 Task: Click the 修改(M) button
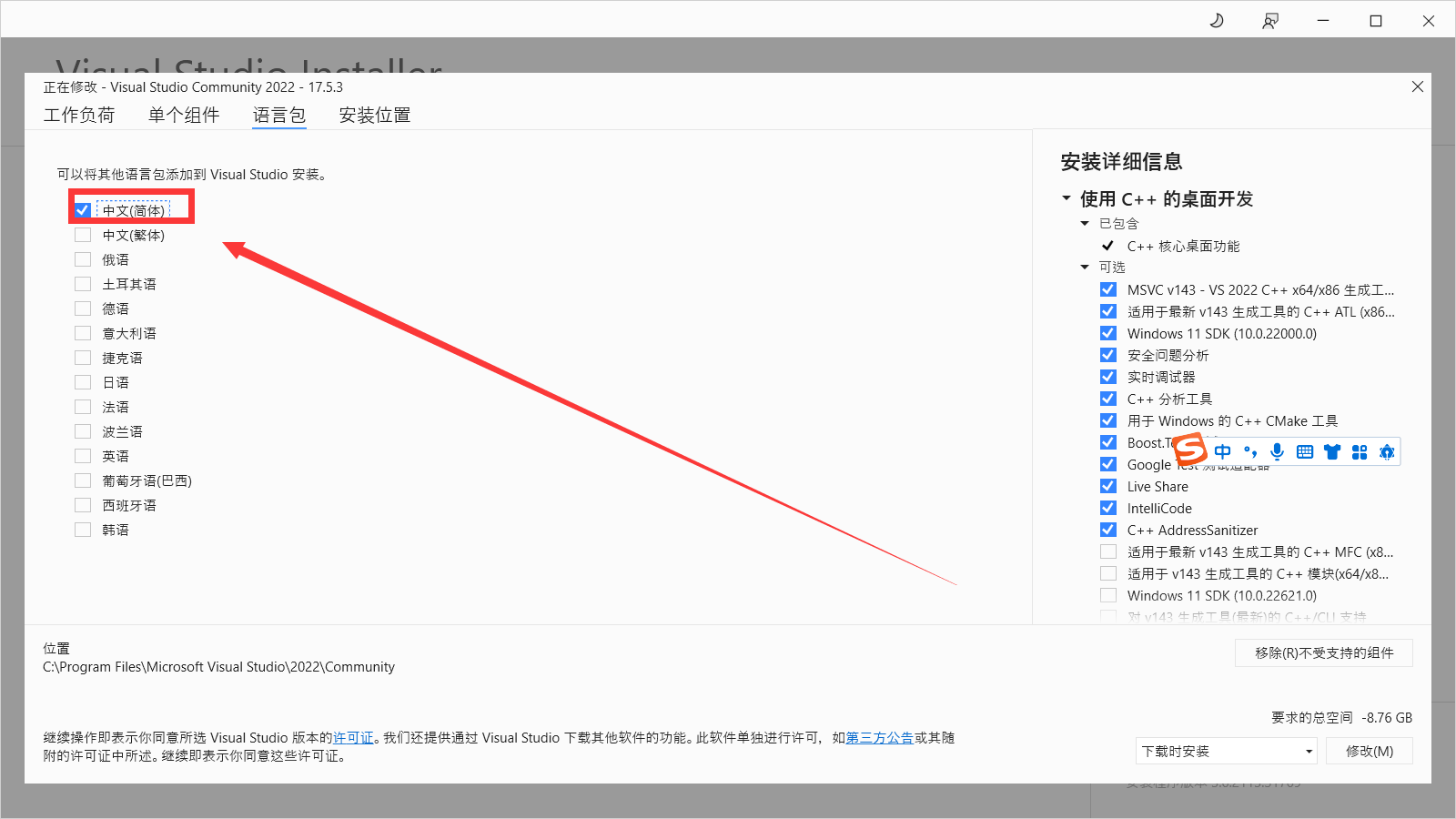coord(1370,751)
